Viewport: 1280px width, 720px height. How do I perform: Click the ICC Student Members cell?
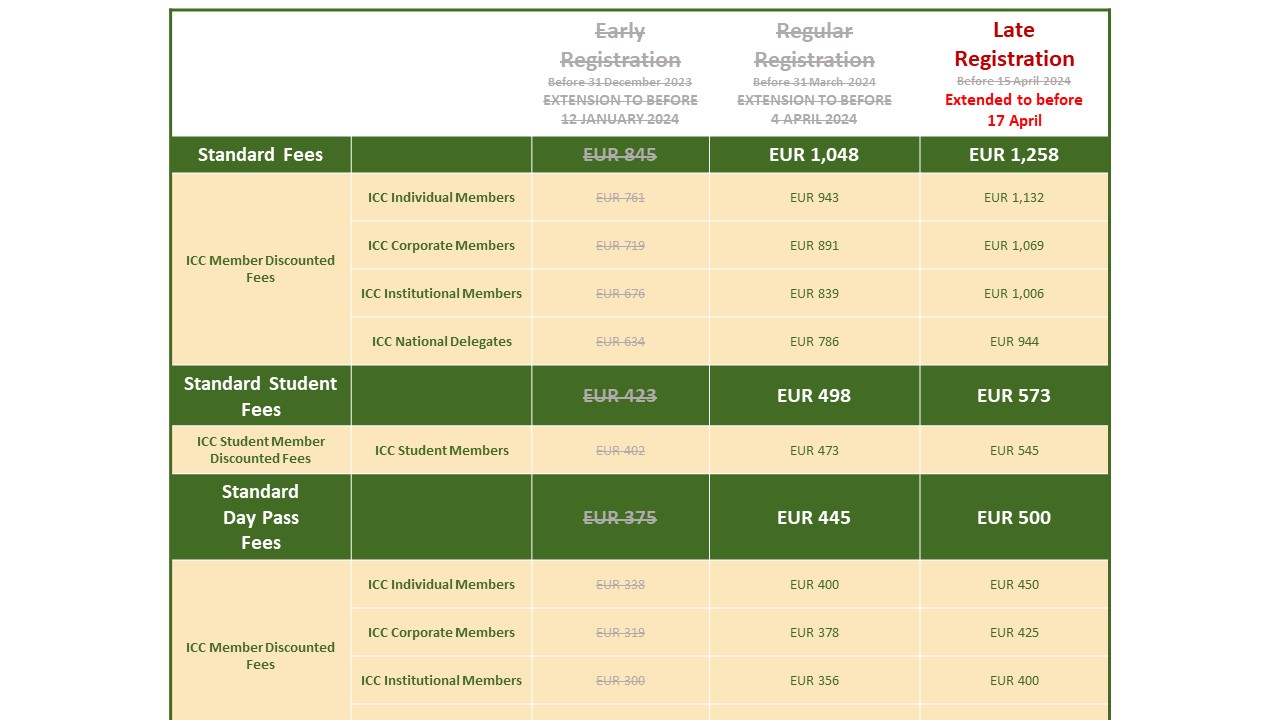(x=441, y=450)
